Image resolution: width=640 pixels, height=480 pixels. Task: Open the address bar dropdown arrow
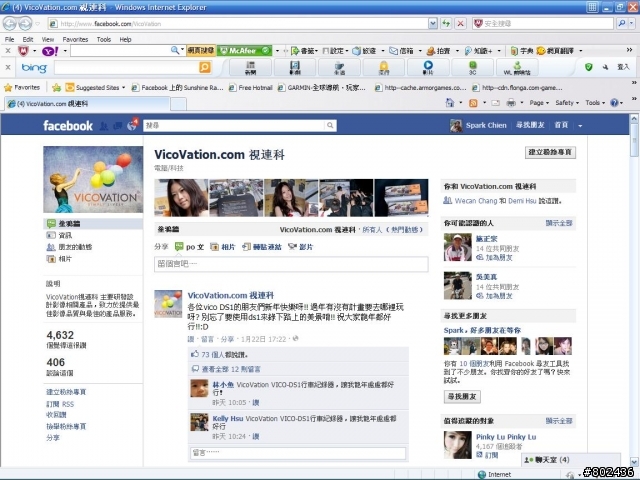tap(433, 24)
